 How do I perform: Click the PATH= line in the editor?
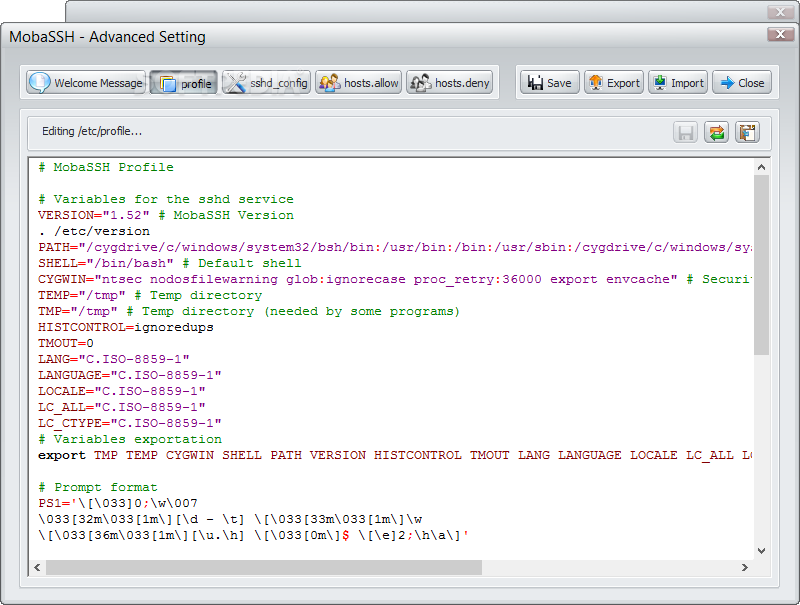(395, 247)
